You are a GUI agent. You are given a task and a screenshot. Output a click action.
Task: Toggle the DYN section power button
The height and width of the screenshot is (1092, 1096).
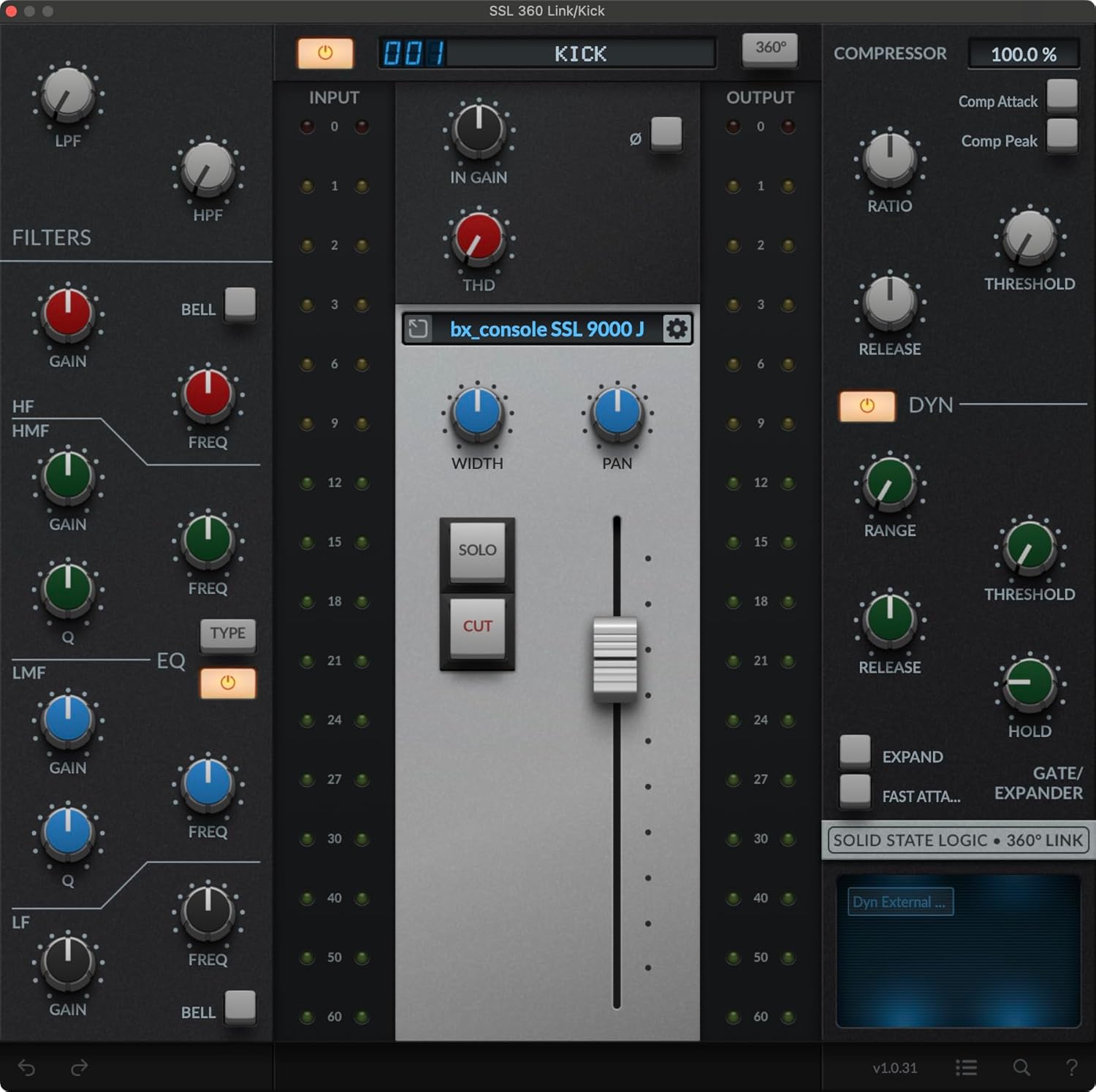(867, 406)
